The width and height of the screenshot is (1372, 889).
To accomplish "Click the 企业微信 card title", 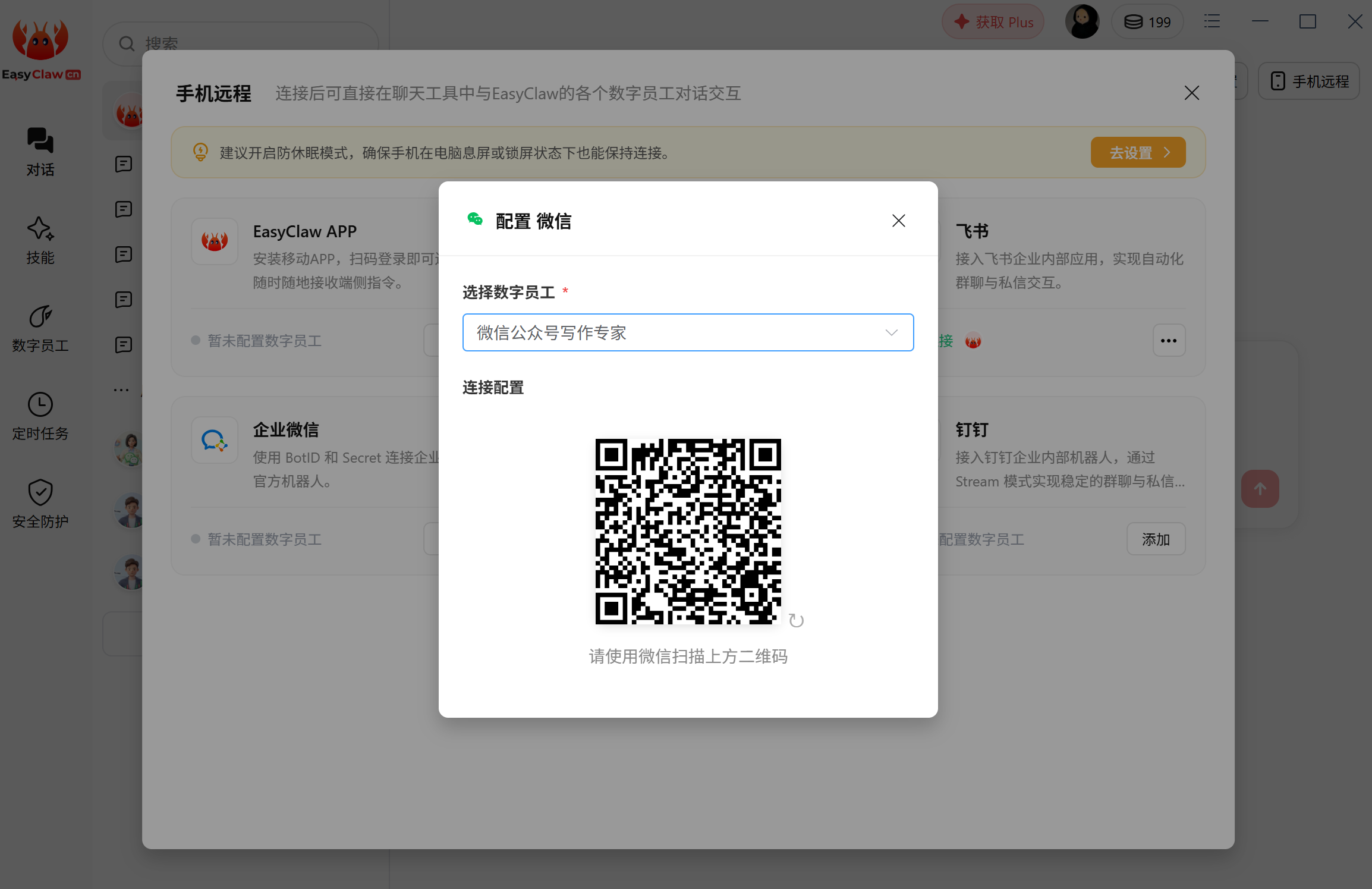I will point(286,430).
